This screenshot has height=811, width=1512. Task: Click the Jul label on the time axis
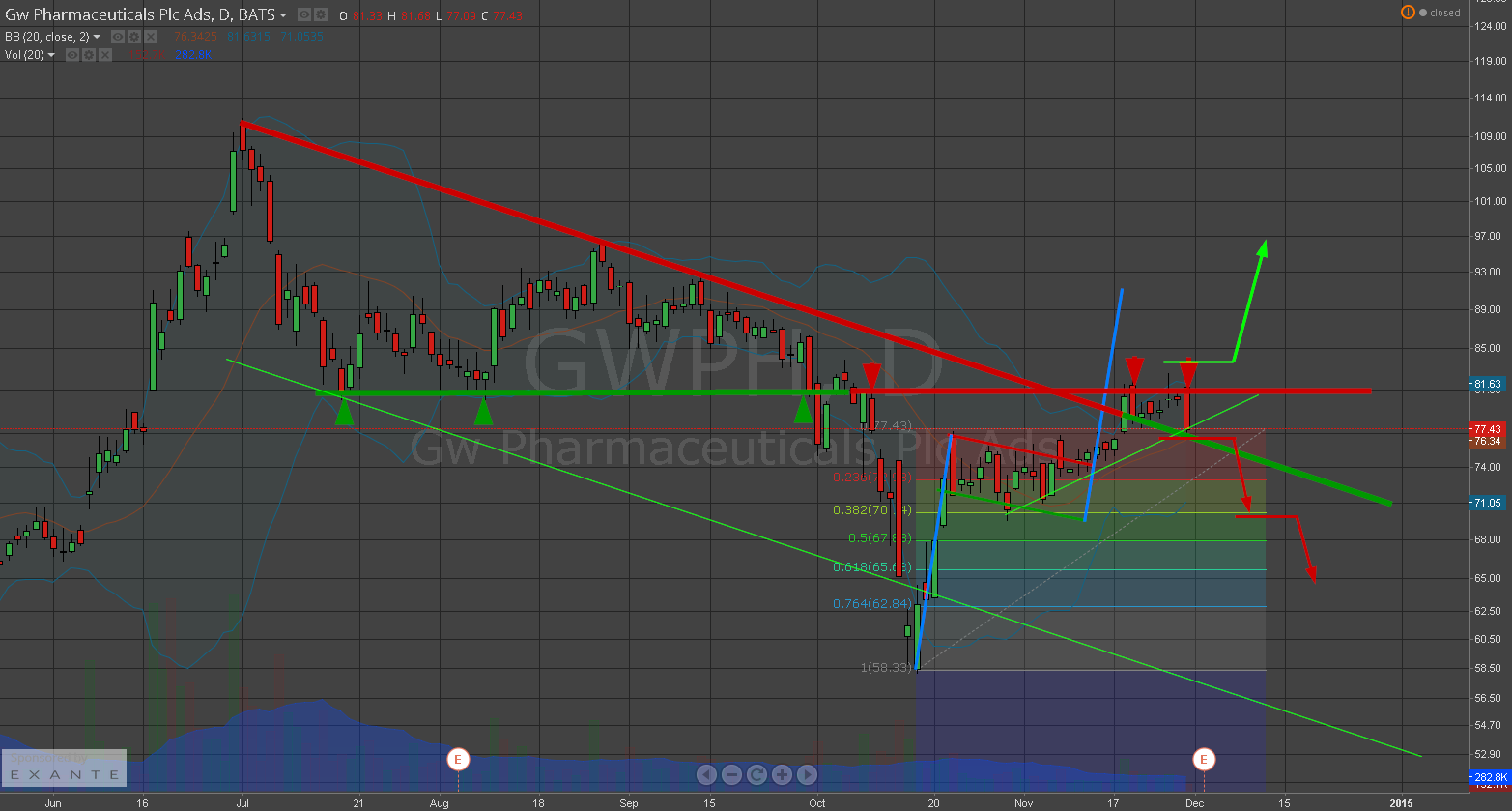point(242,803)
